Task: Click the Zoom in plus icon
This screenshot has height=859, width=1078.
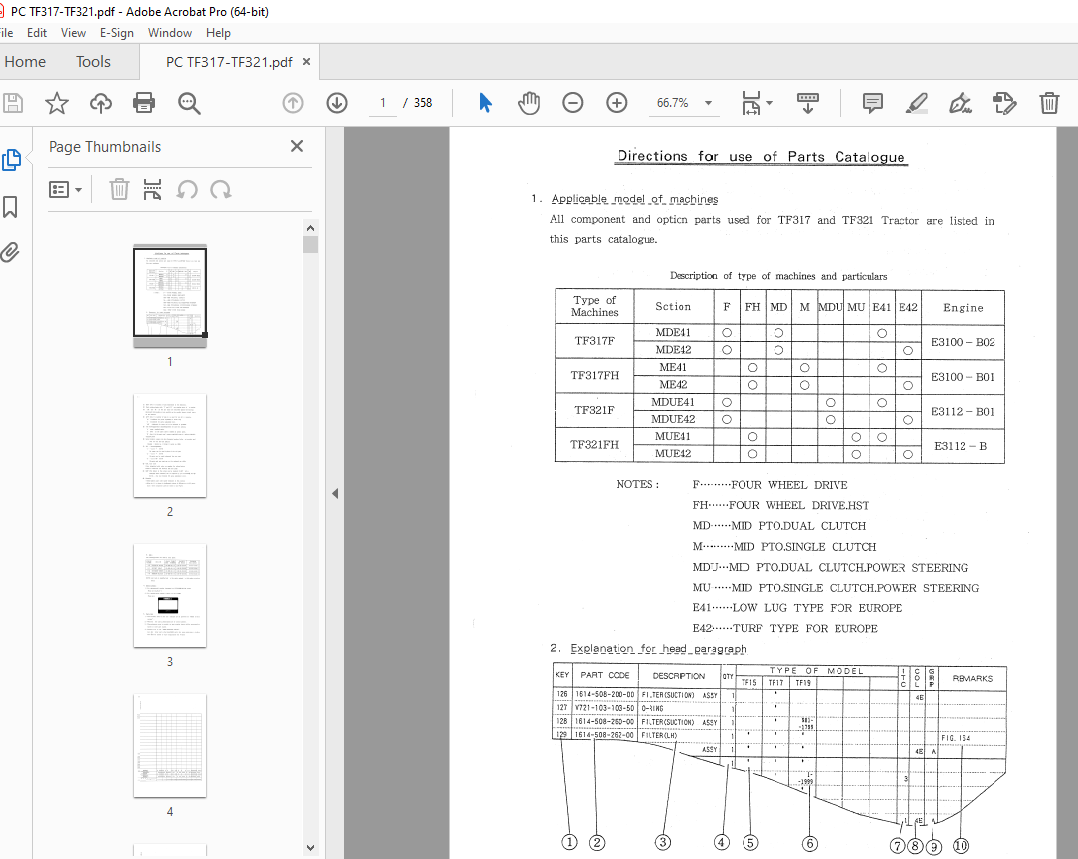Action: [x=617, y=103]
